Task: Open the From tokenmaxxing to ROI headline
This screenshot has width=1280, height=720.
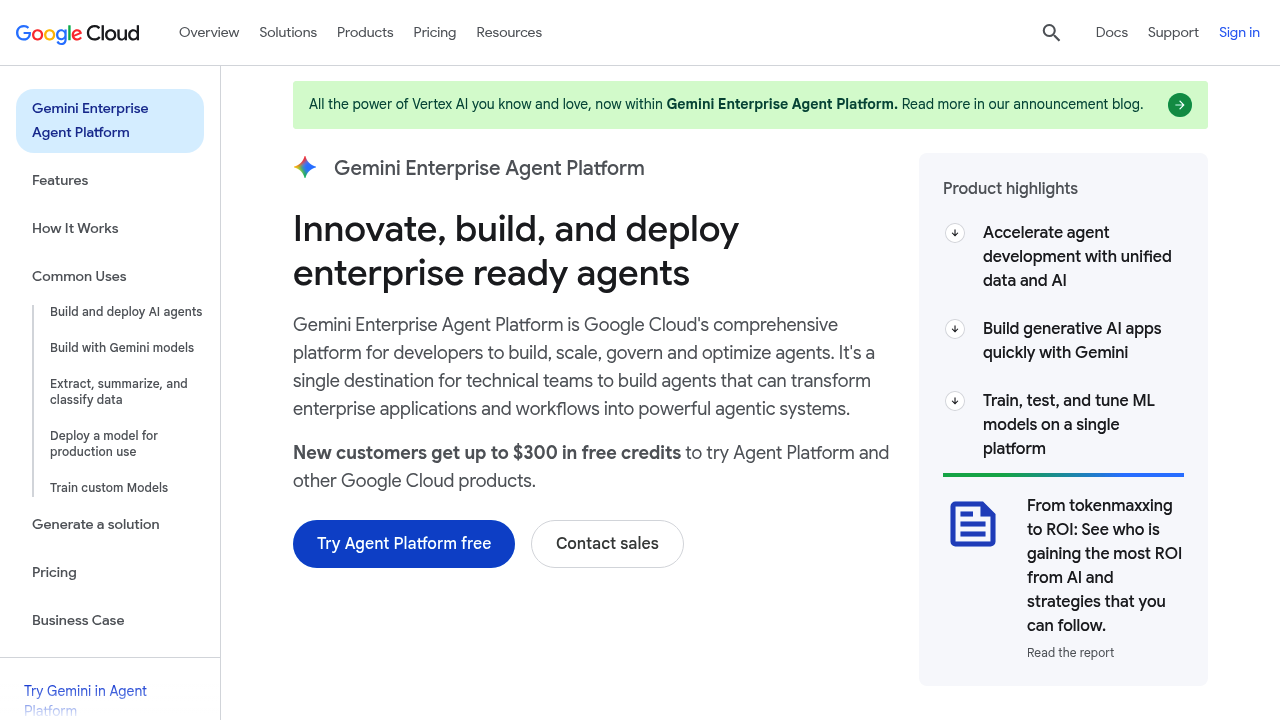Action: 1104,566
